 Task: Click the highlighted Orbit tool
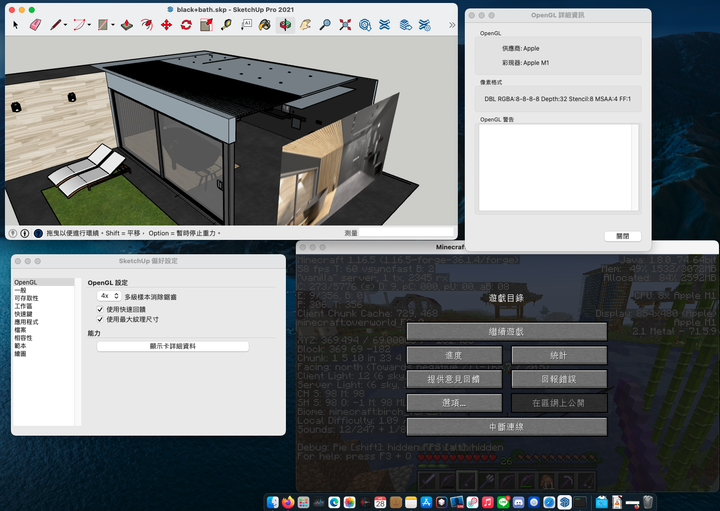tap(285, 25)
